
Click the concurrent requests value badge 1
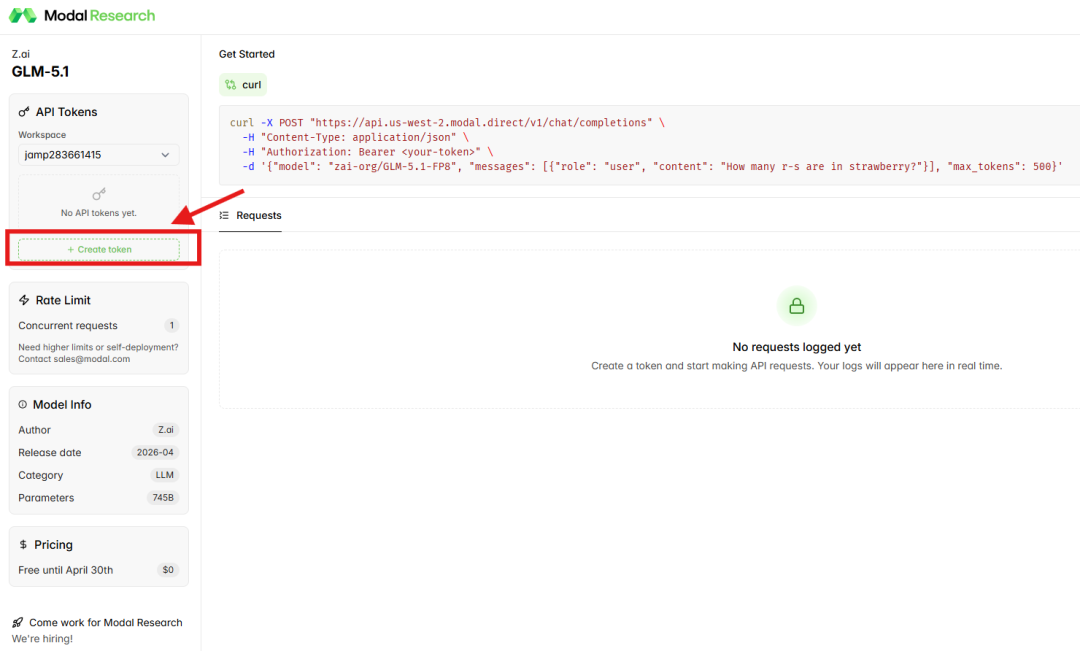(x=172, y=325)
